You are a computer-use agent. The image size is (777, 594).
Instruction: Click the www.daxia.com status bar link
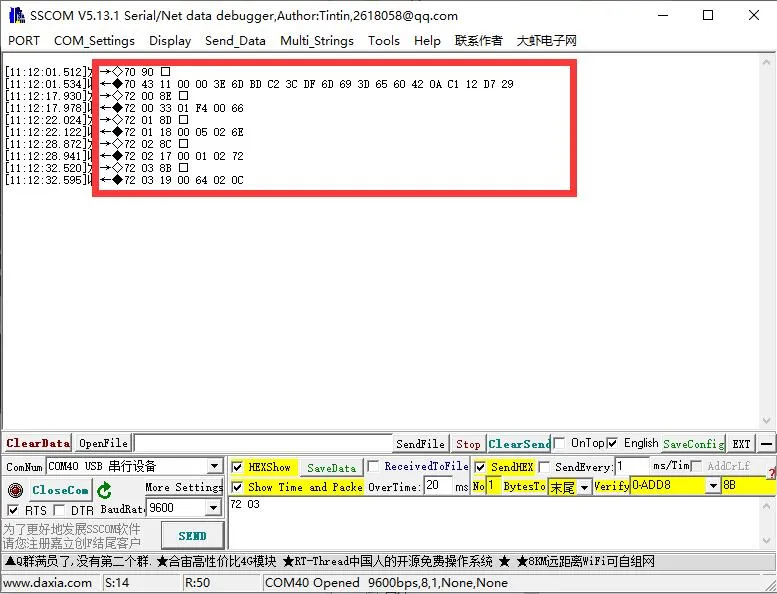48,583
